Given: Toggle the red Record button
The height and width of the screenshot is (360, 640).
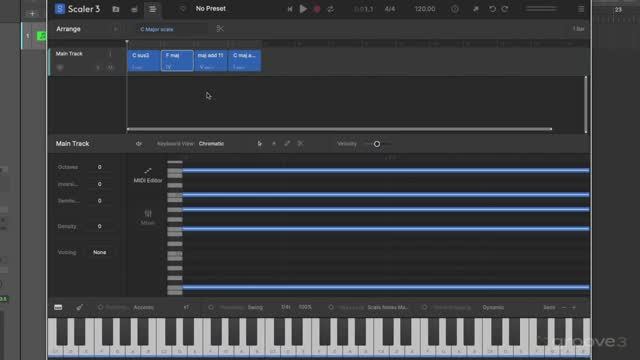Looking at the screenshot, I should click(x=317, y=9).
